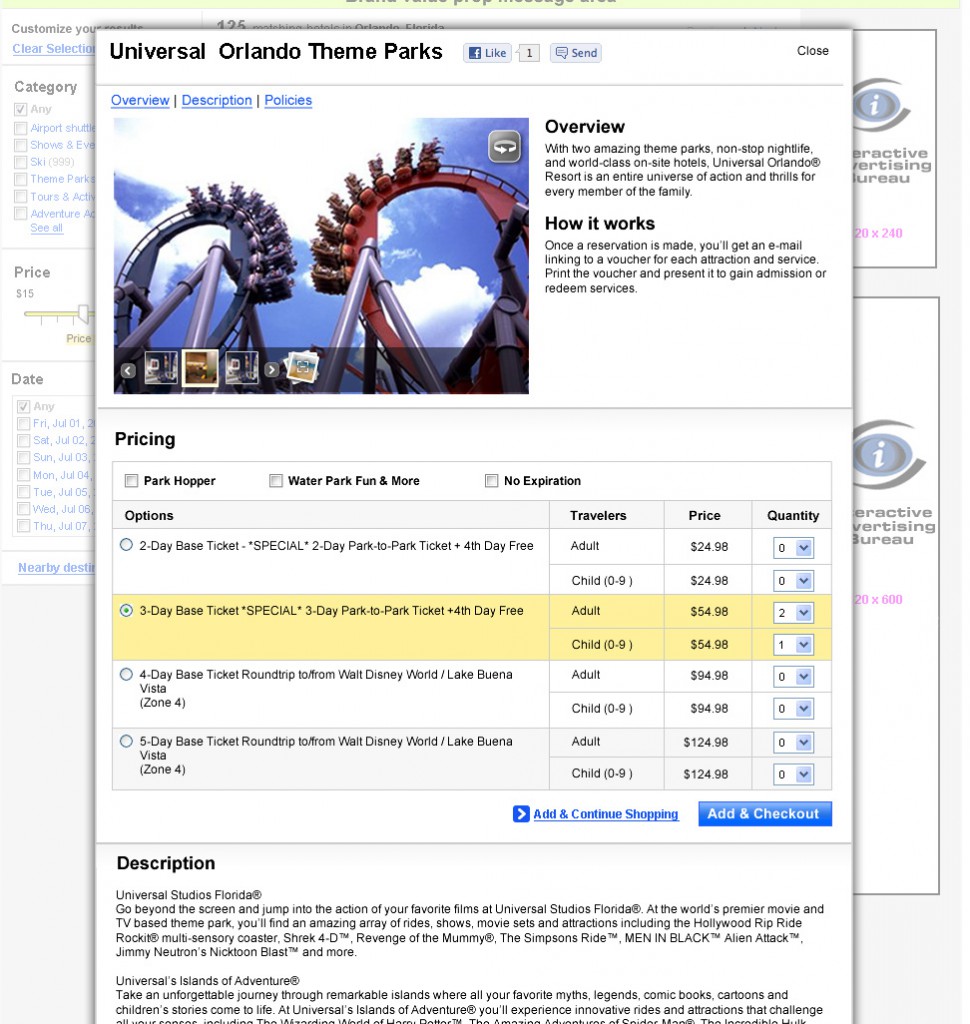Open the Child quantity dropdown for 3-Day ticket
Image resolution: width=970 pixels, height=1024 pixels.
click(793, 644)
